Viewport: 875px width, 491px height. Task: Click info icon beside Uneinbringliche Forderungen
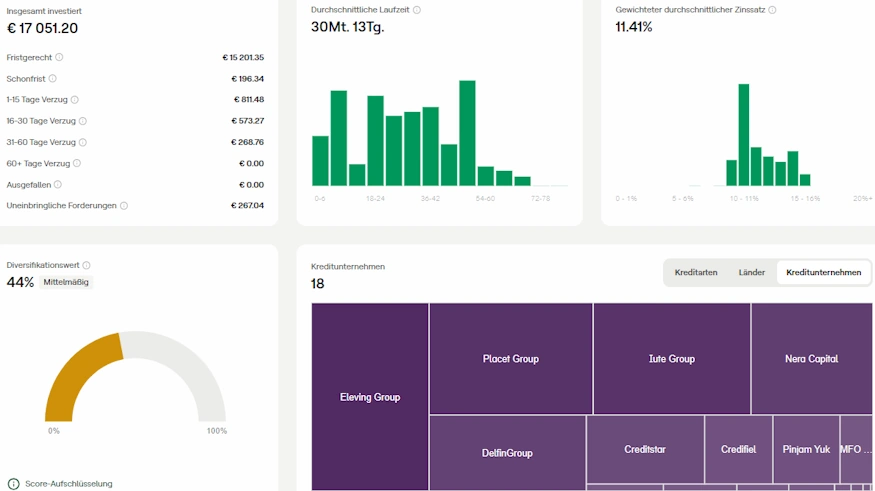(x=124, y=205)
